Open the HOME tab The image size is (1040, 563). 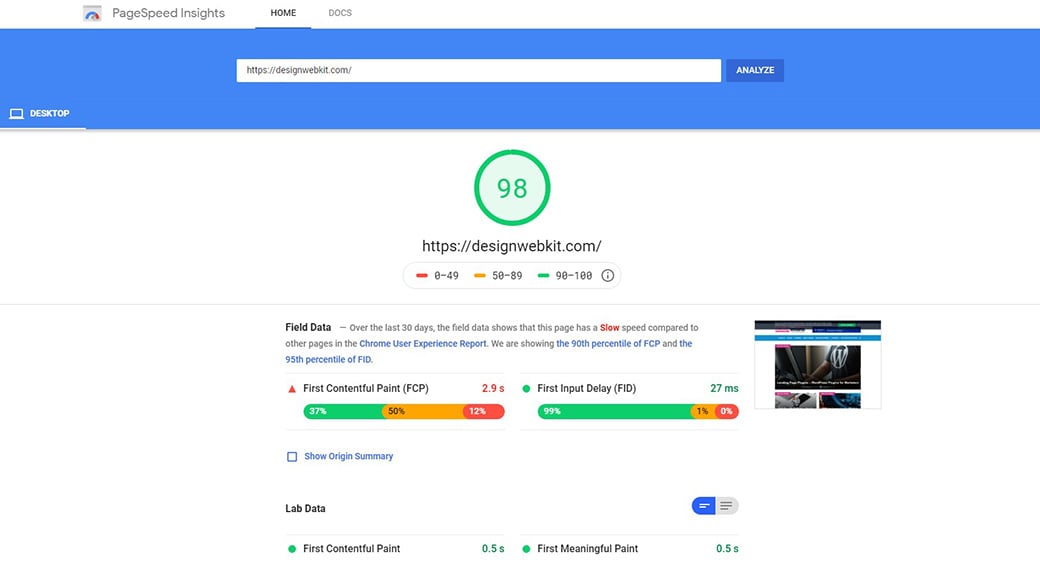pos(283,14)
